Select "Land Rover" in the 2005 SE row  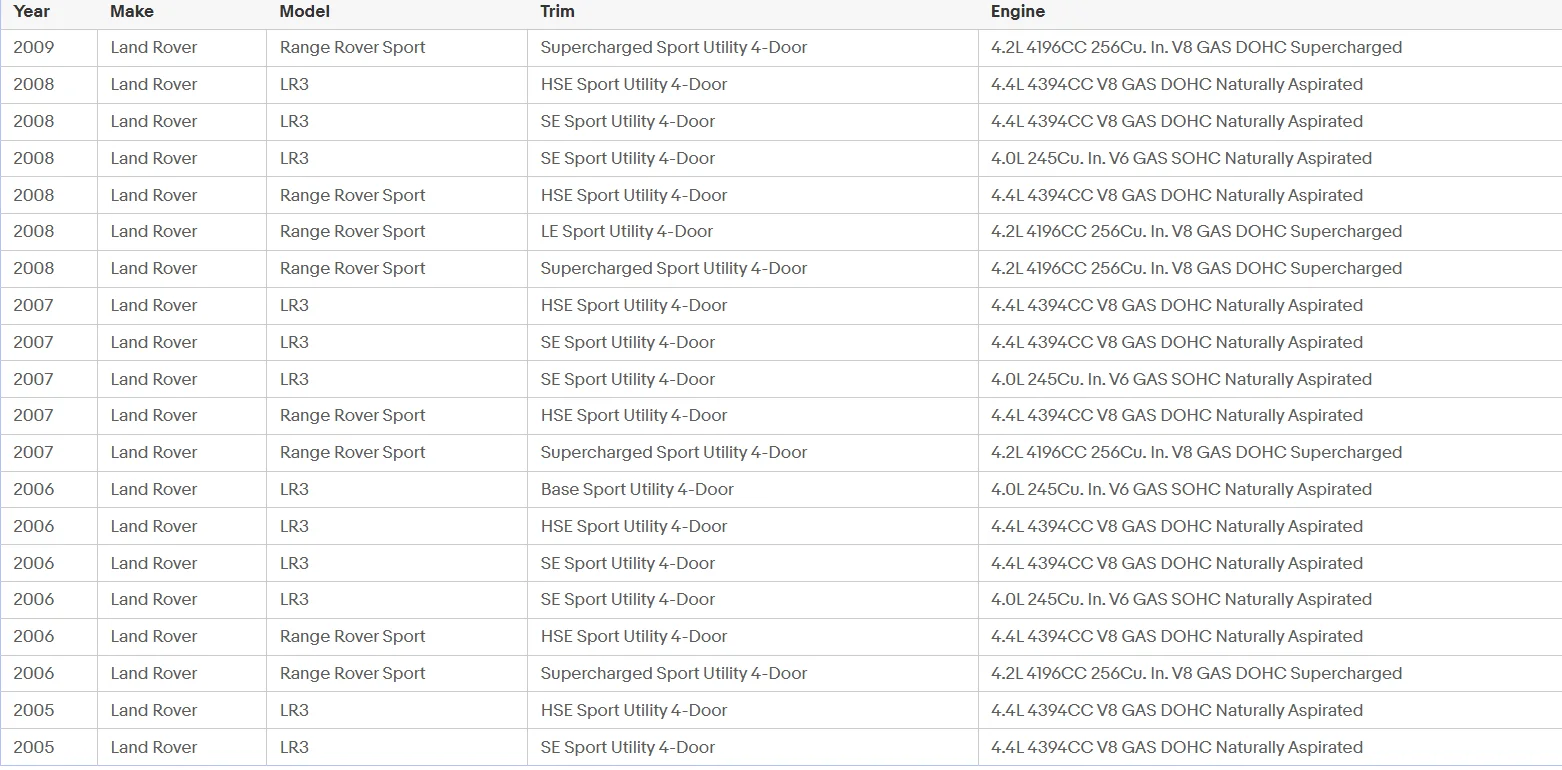154,748
